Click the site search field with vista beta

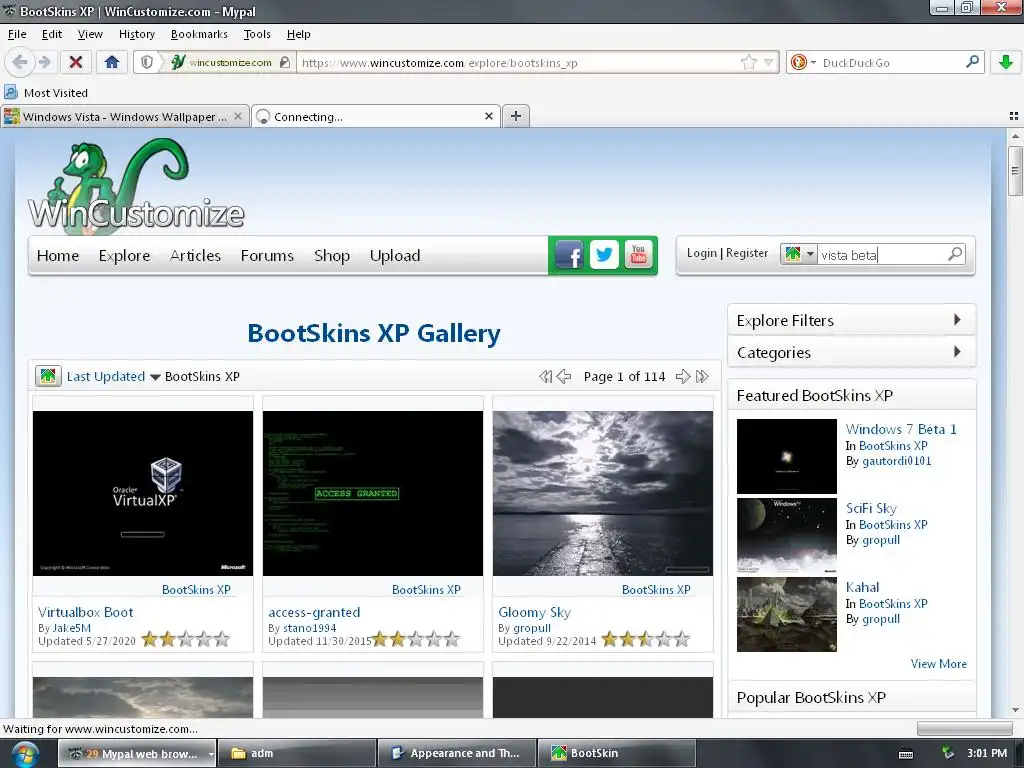882,255
